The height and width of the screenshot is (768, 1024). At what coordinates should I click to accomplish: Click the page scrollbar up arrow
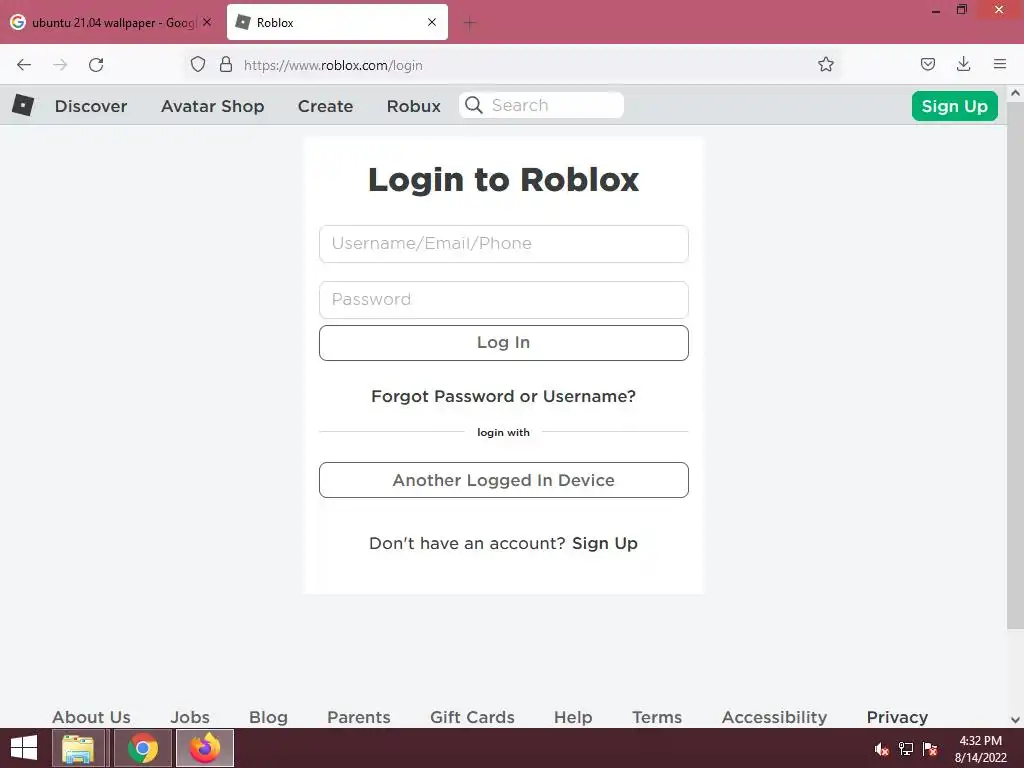pos(1015,93)
